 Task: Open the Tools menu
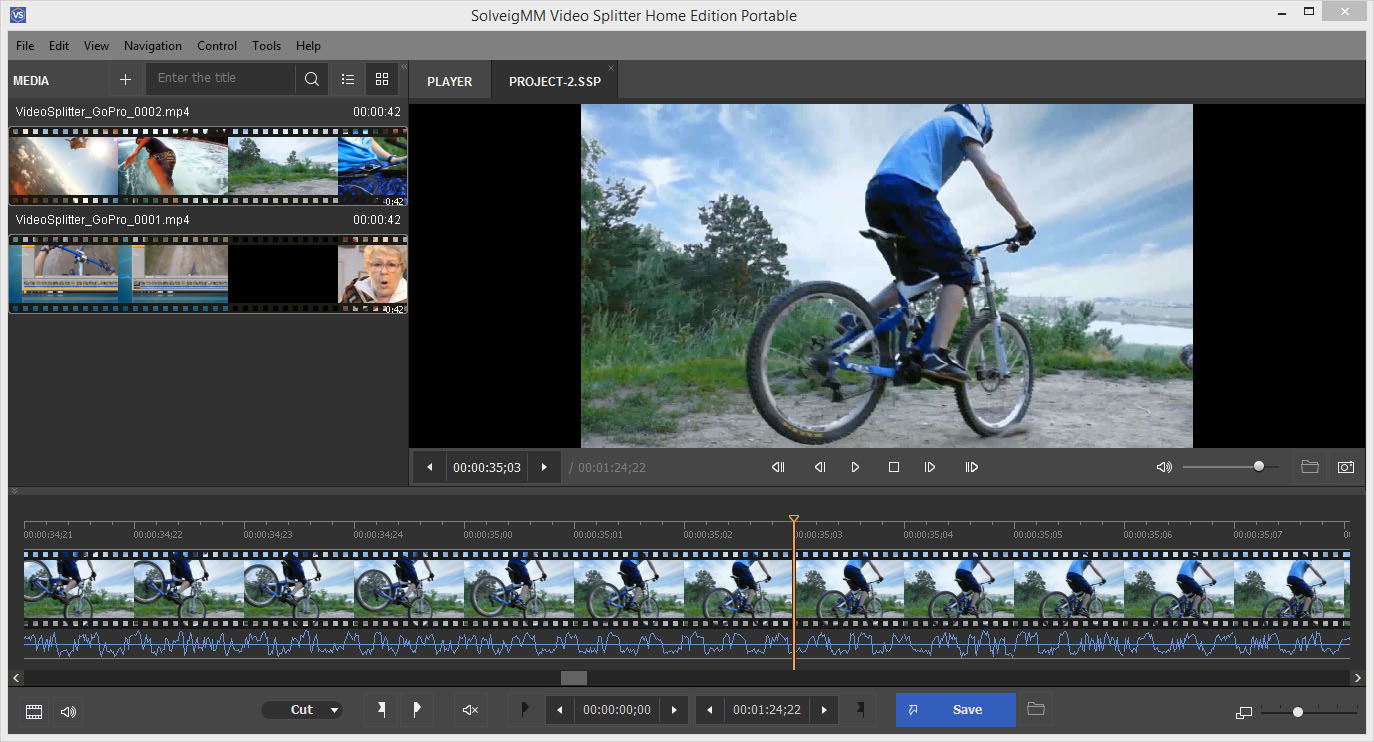(x=266, y=46)
